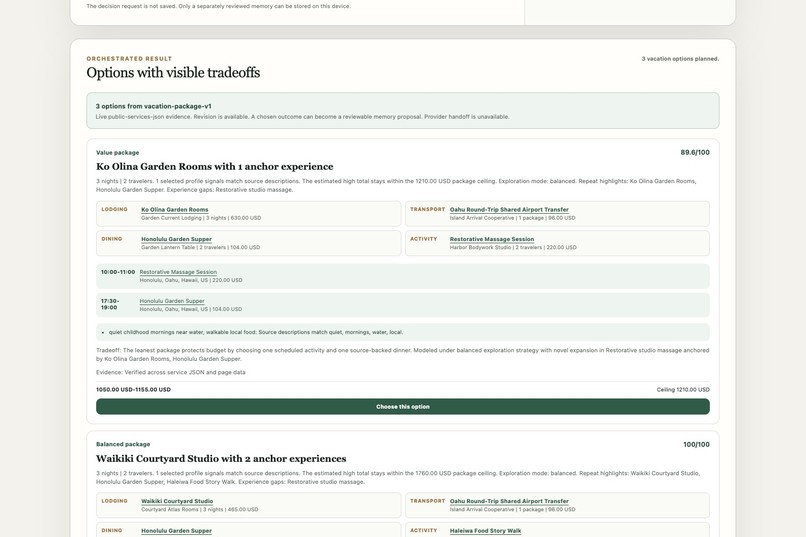Click 'Courtyard Atlas Rooms | 3 nights | 465.00 USD'
This screenshot has height=537, width=806.
[x=199, y=509]
